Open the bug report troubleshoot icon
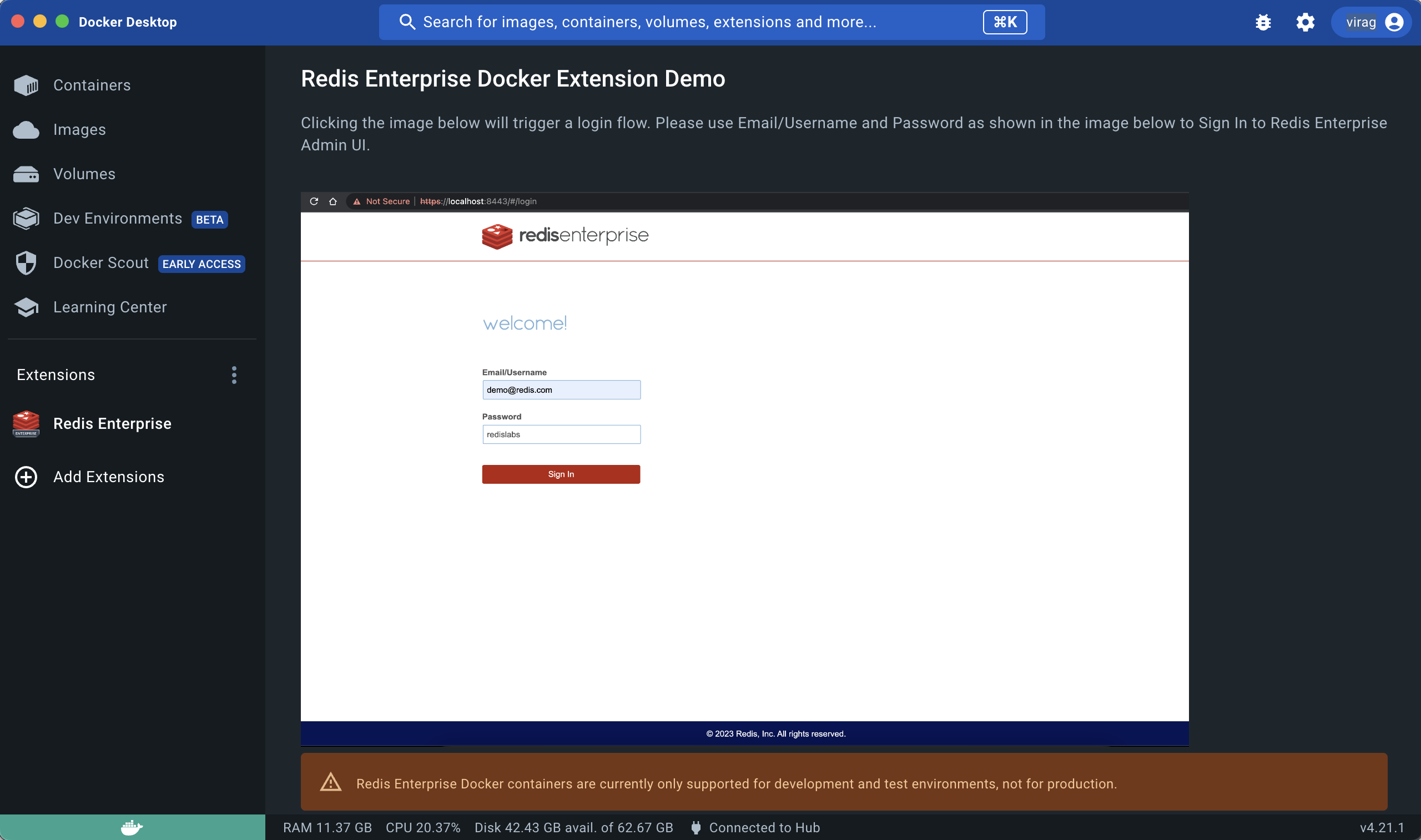1421x840 pixels. pyautogui.click(x=1262, y=23)
